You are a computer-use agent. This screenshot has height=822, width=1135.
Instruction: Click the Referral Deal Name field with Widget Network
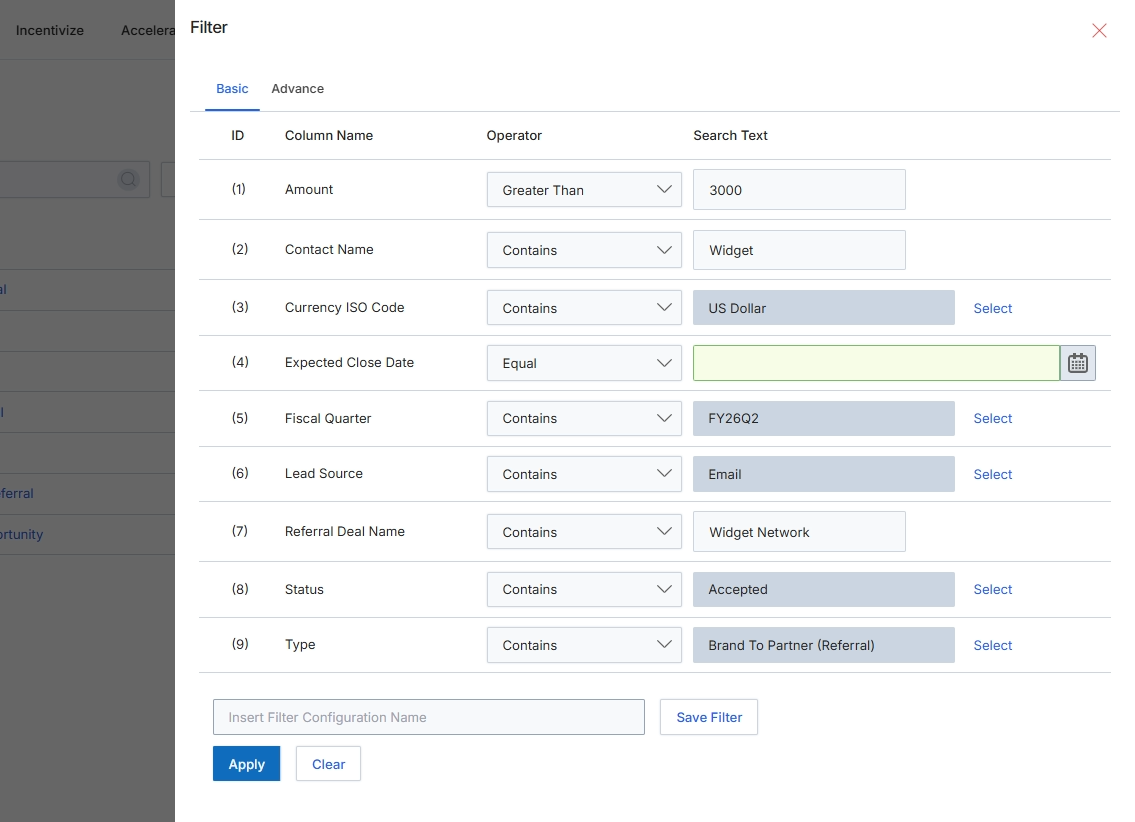pyautogui.click(x=799, y=532)
